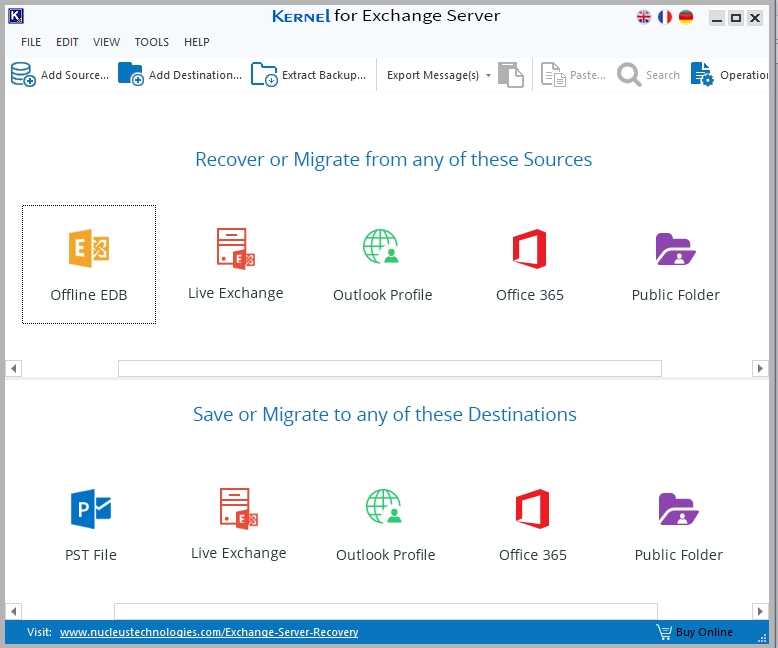778x648 pixels.
Task: Switch language to German flag
Action: pos(686,17)
